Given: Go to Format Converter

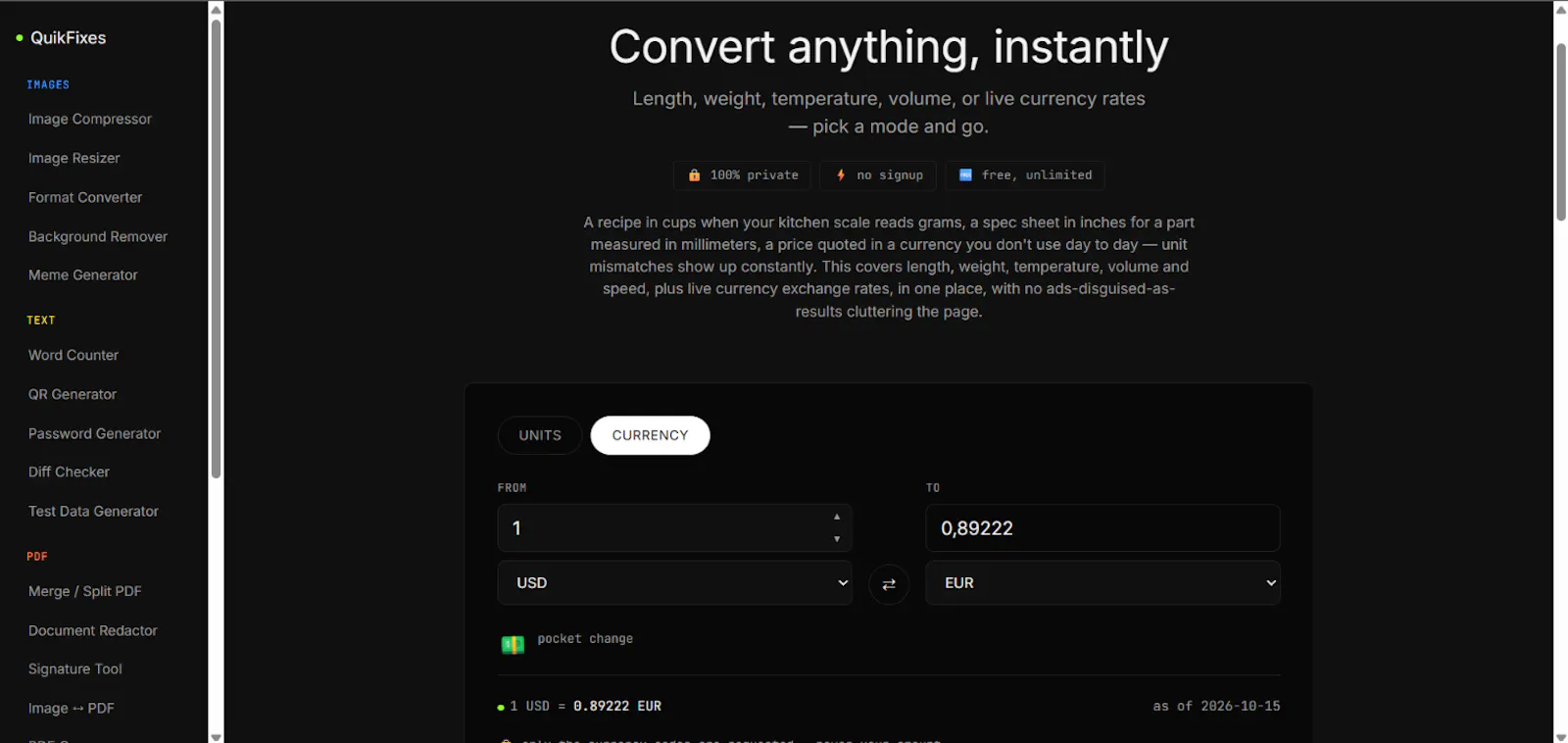Looking at the screenshot, I should click(x=85, y=197).
